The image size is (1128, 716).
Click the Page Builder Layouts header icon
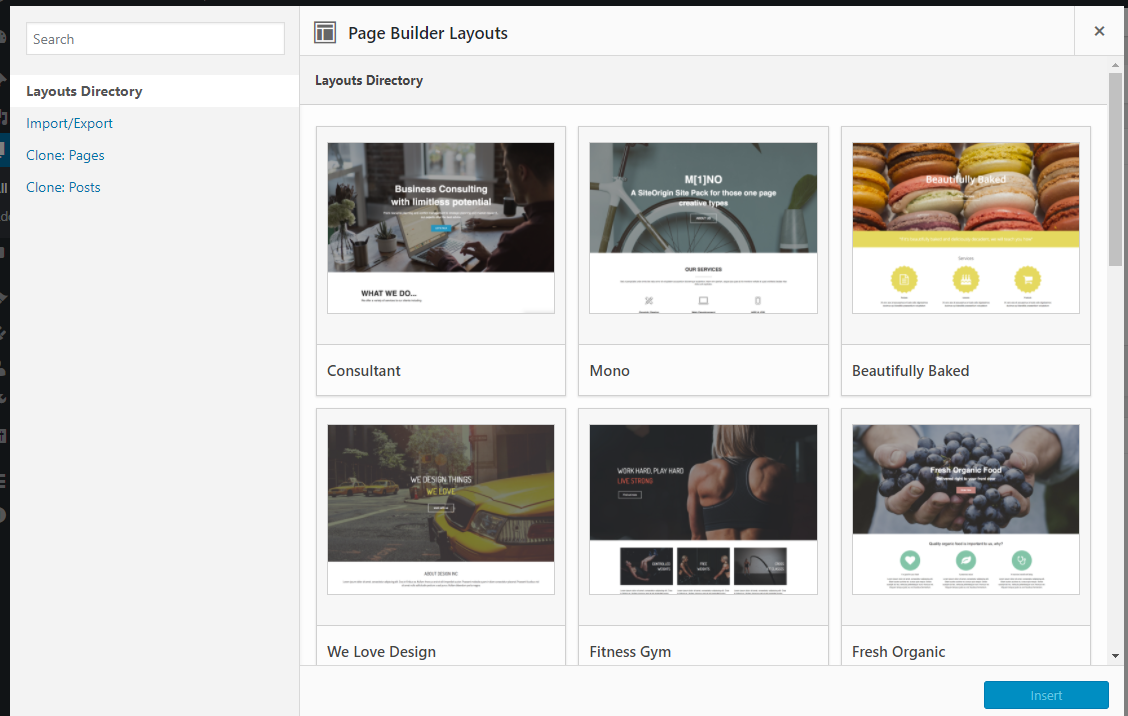coord(325,32)
